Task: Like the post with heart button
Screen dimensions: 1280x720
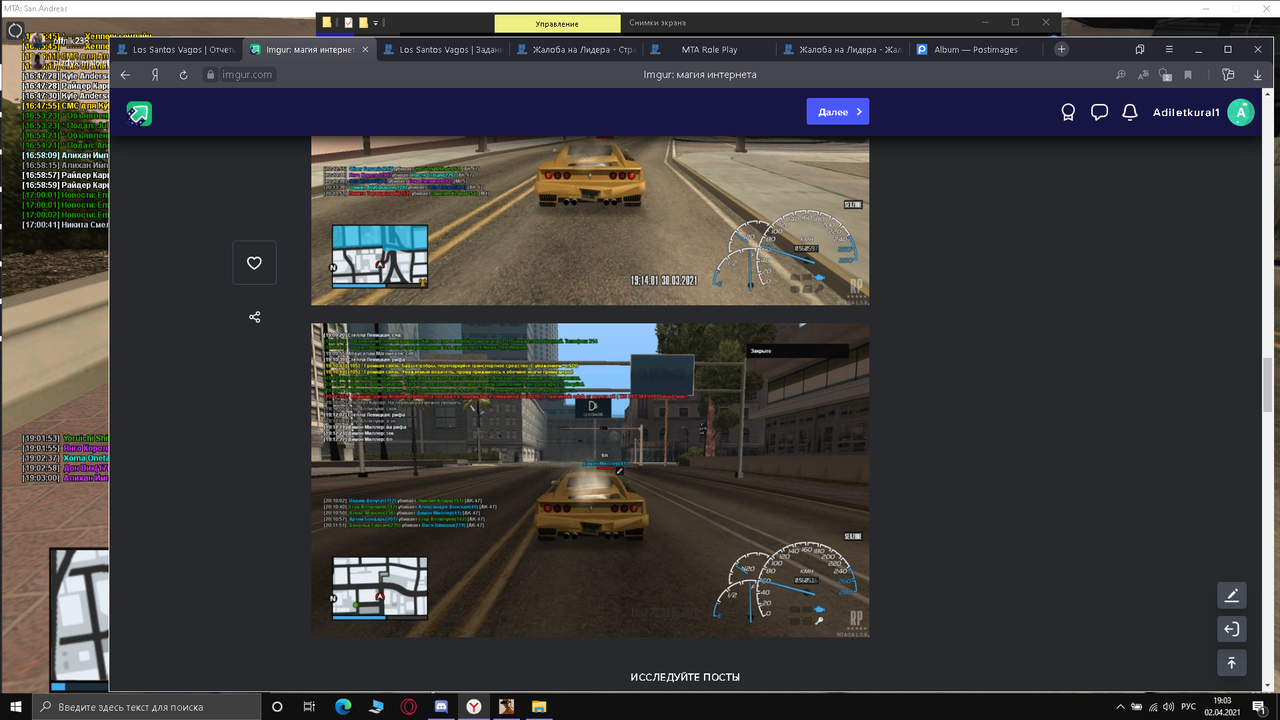Action: click(254, 263)
